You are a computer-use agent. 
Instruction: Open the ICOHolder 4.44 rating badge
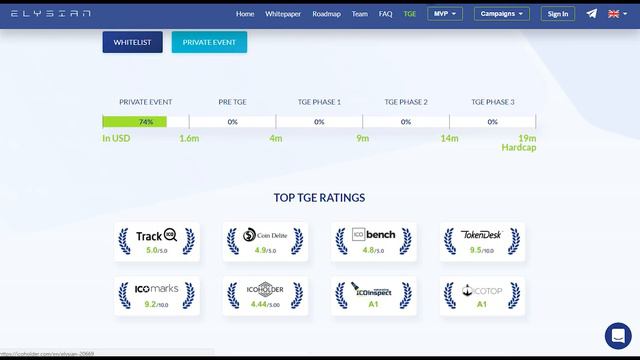click(x=265, y=296)
